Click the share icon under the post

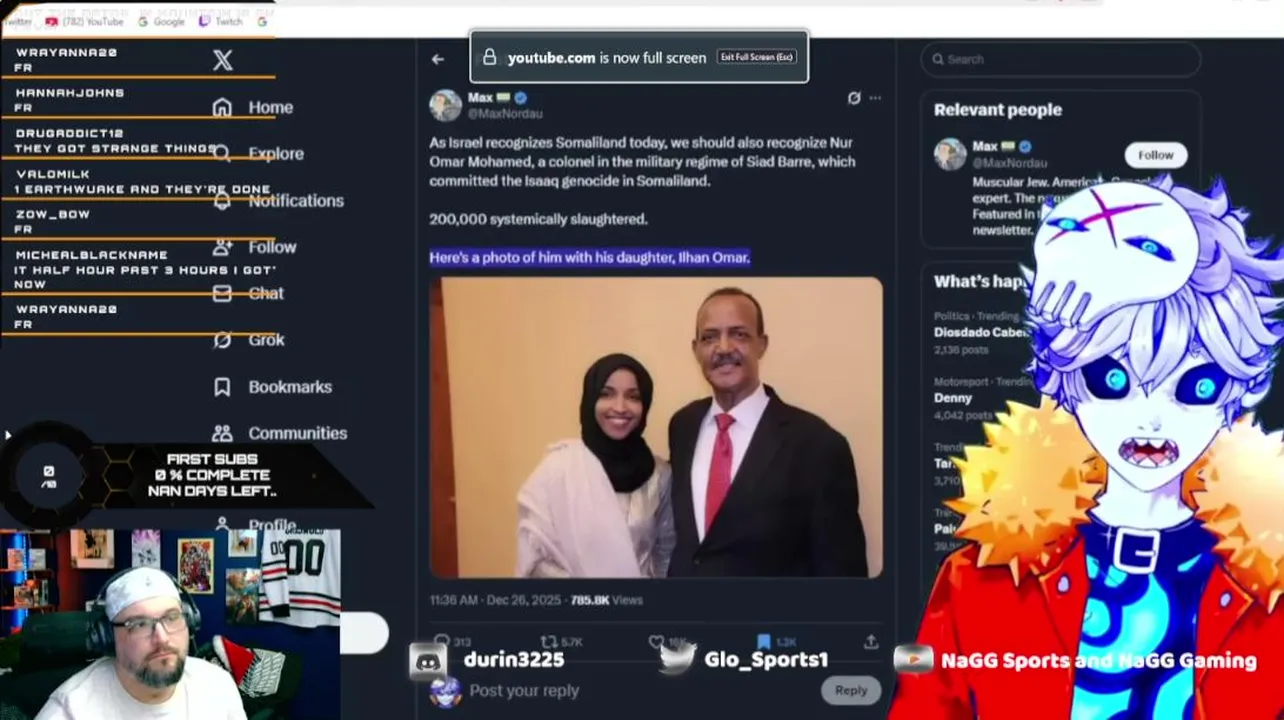[x=871, y=642]
